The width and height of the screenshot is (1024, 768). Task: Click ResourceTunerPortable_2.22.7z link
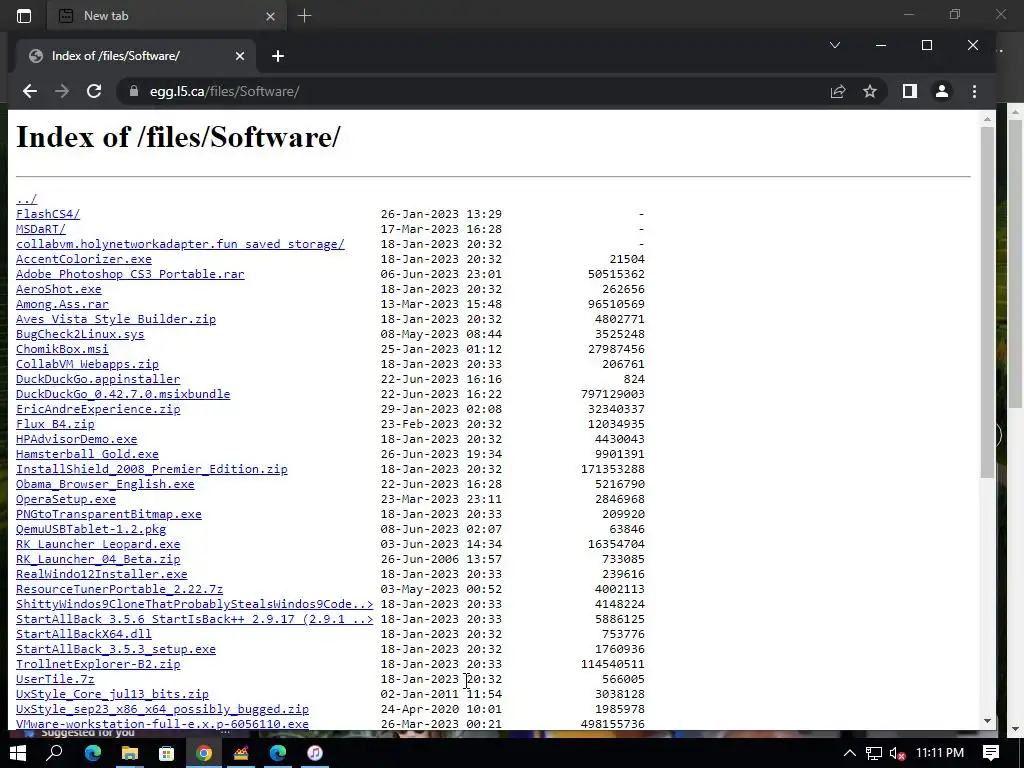click(120, 589)
